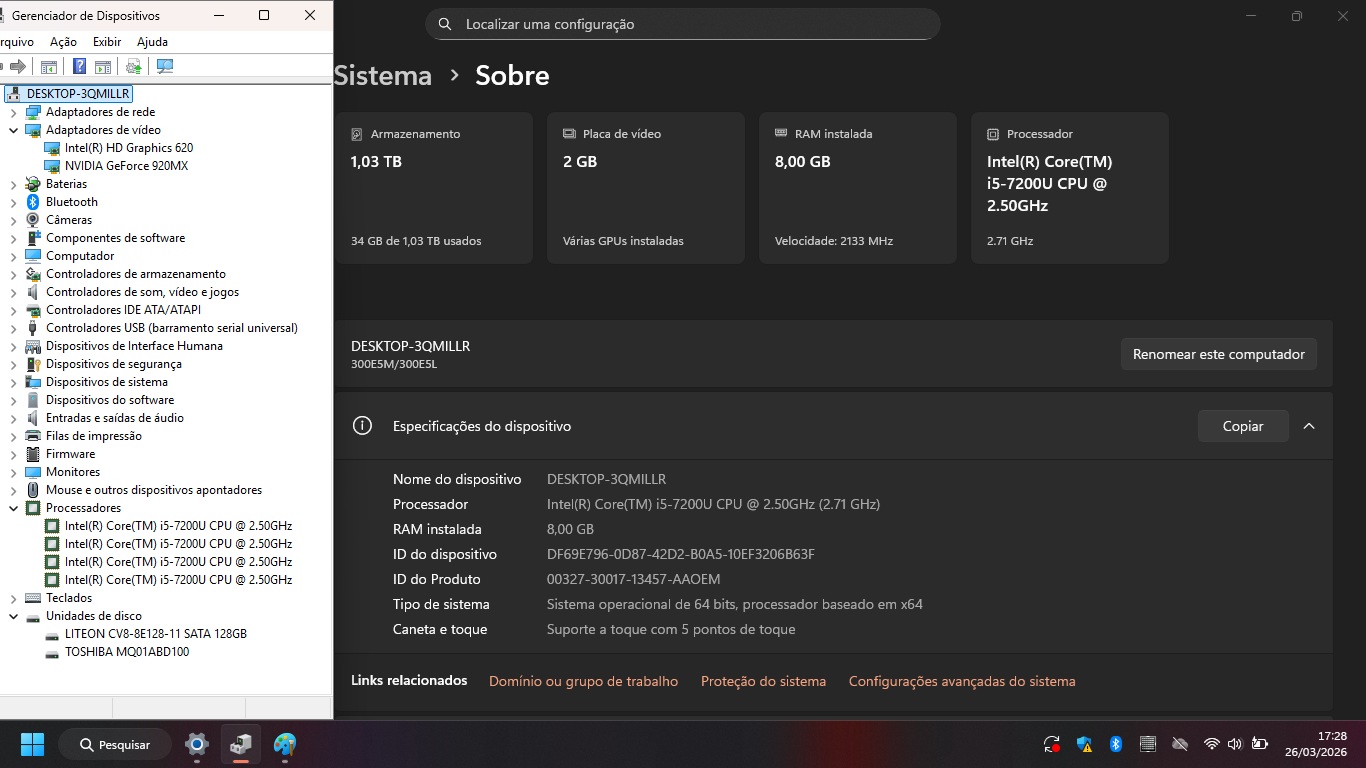1366x768 pixels.
Task: Toggle the show/hide action pane toolbar icon
Action: 102,67
